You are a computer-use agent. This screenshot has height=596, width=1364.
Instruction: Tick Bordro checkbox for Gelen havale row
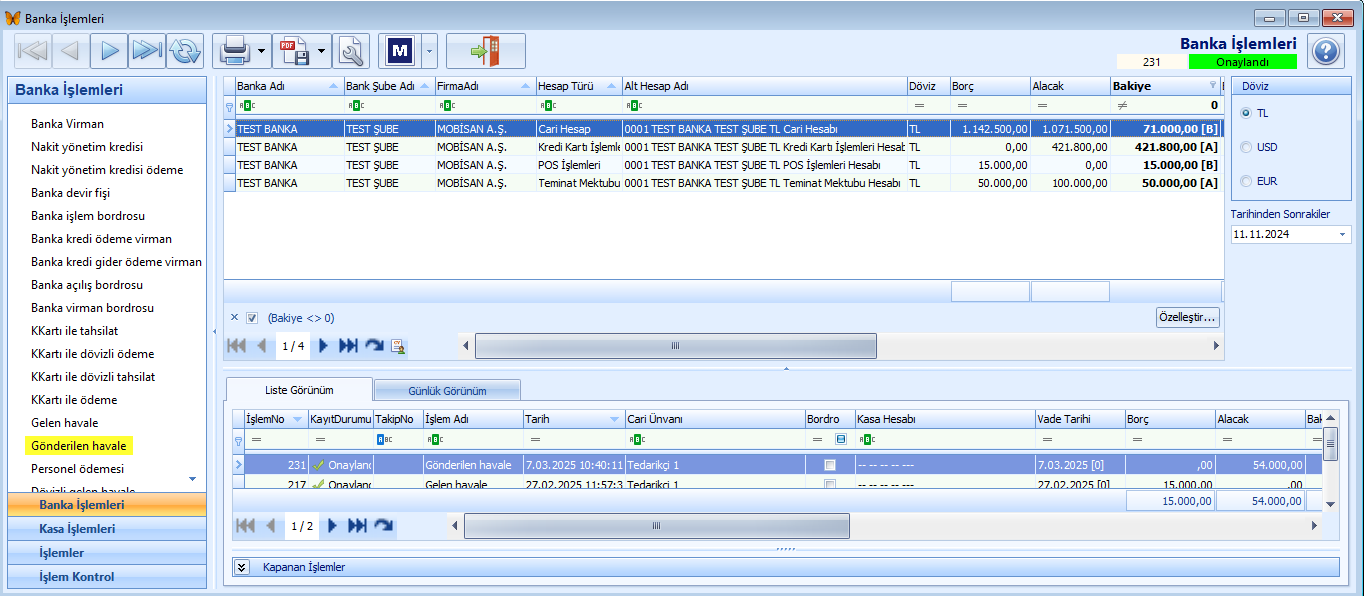pos(829,485)
